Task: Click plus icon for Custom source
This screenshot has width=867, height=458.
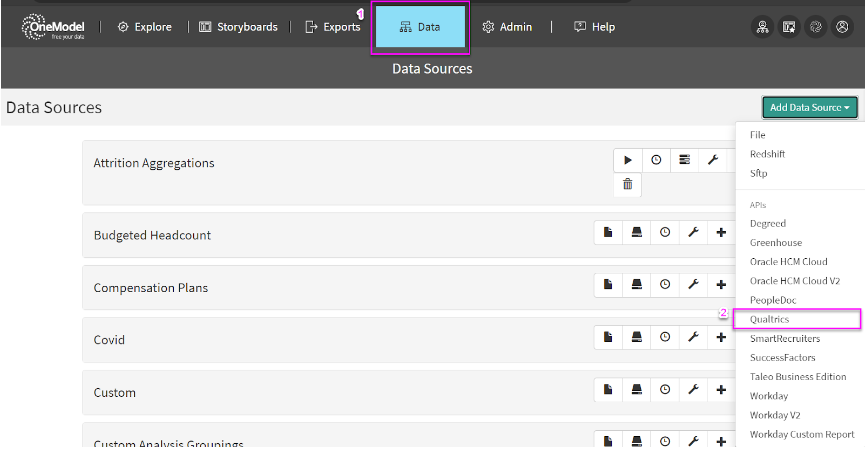Action: [x=721, y=389]
